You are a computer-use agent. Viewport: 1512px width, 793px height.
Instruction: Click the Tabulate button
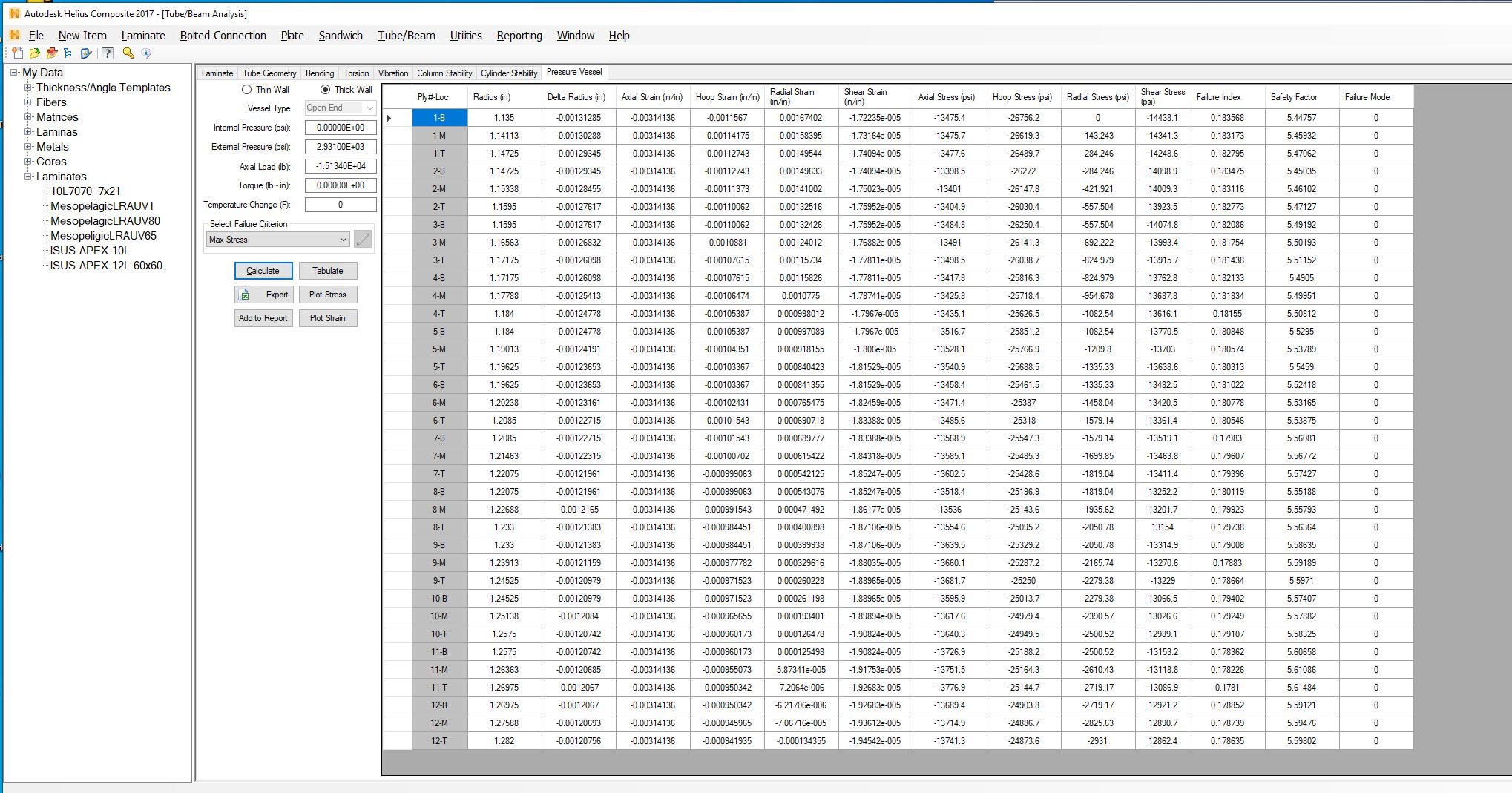click(328, 271)
